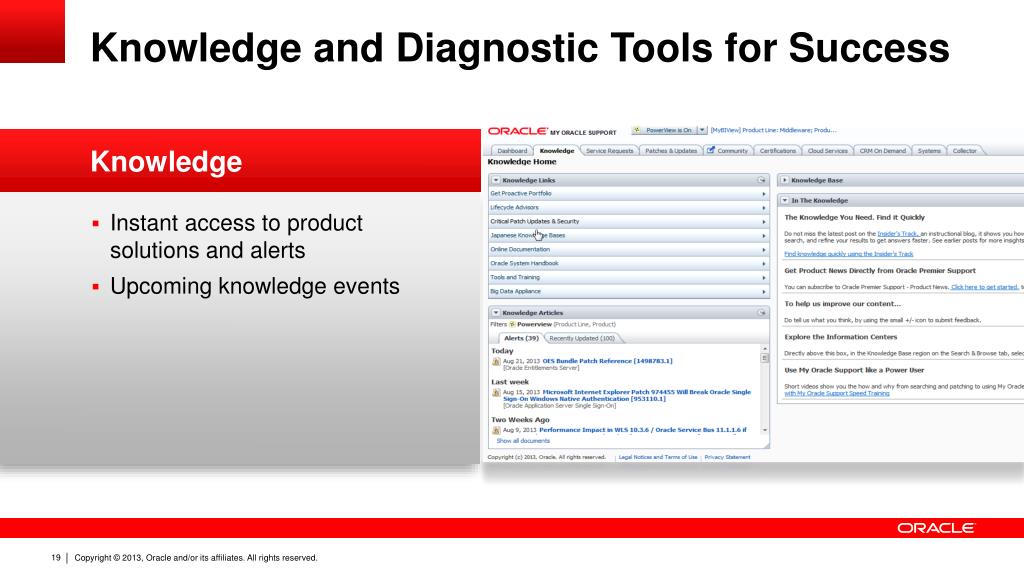Viewport: 1024px width, 576px height.
Task: Open the Get Proactive Portfolio link
Action: click(520, 194)
